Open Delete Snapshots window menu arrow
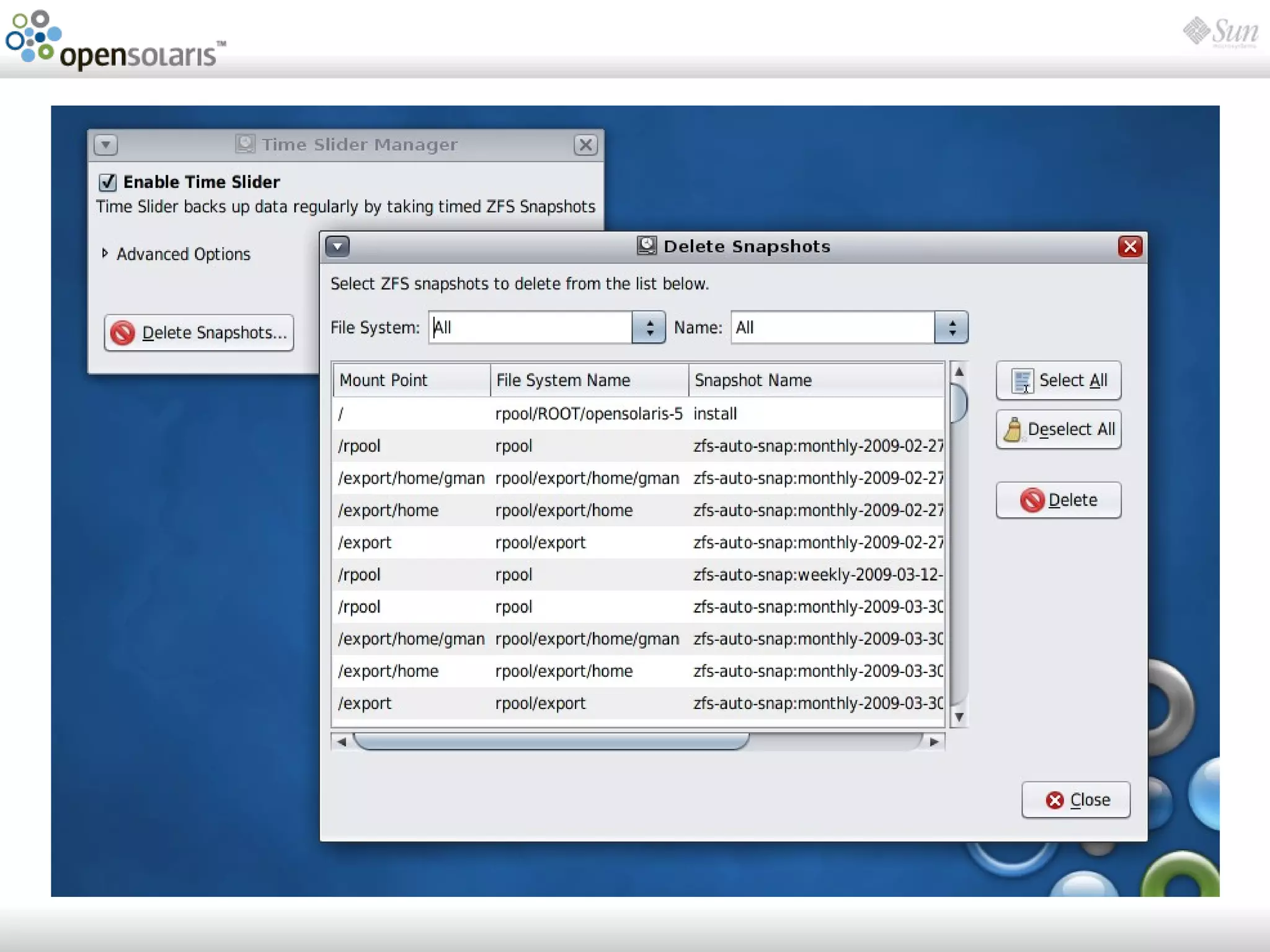This screenshot has height=952, width=1270. click(337, 246)
